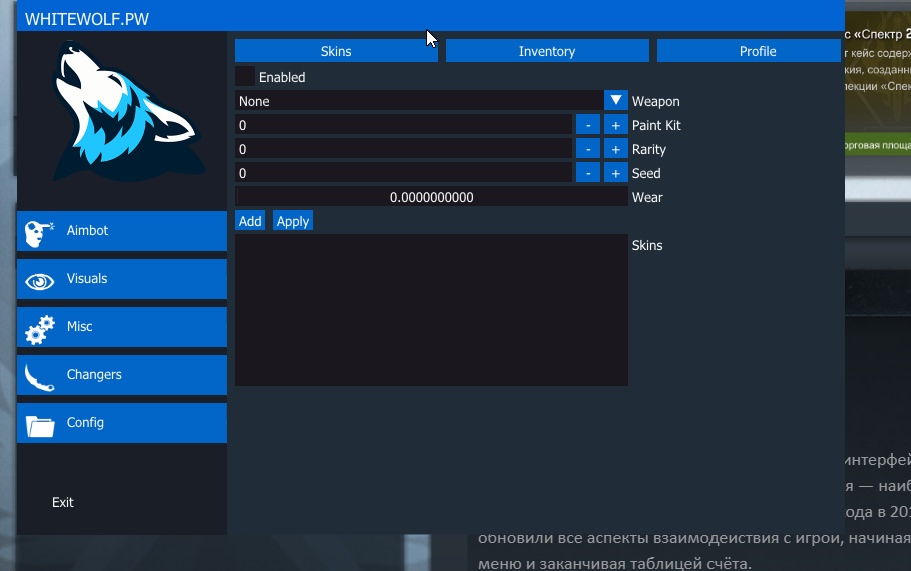Click the WHITEWOLF.PW title text
This screenshot has height=571, width=911.
pos(87,19)
